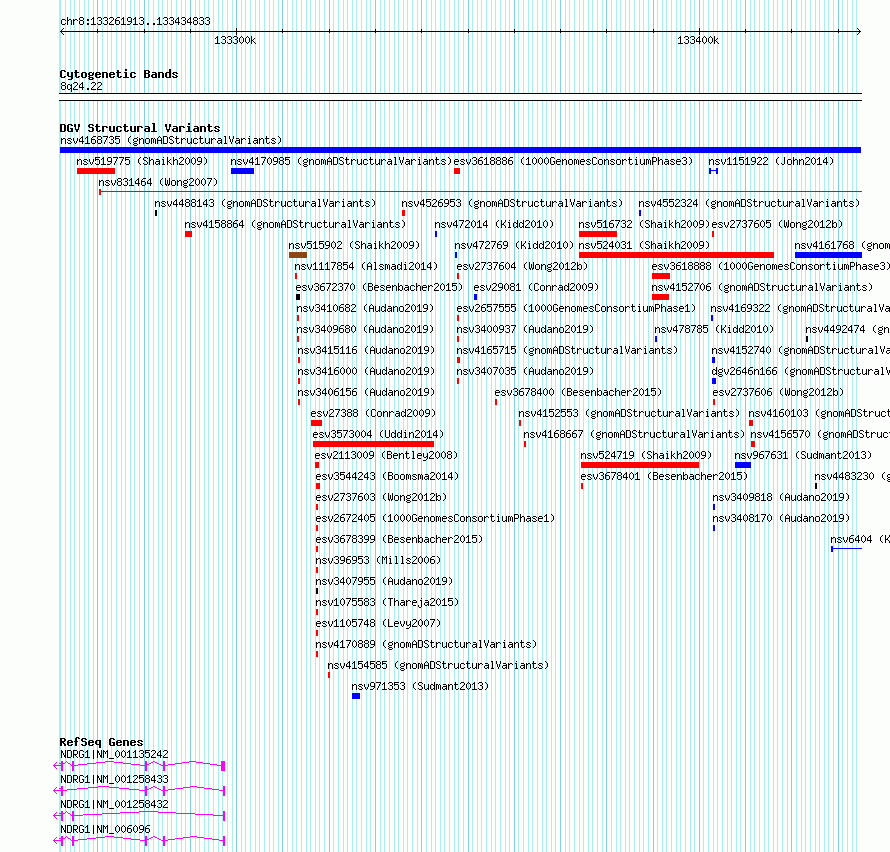This screenshot has width=890, height=852.
Task: Open nsv3410682 (Audano2019) label
Action: (365, 308)
